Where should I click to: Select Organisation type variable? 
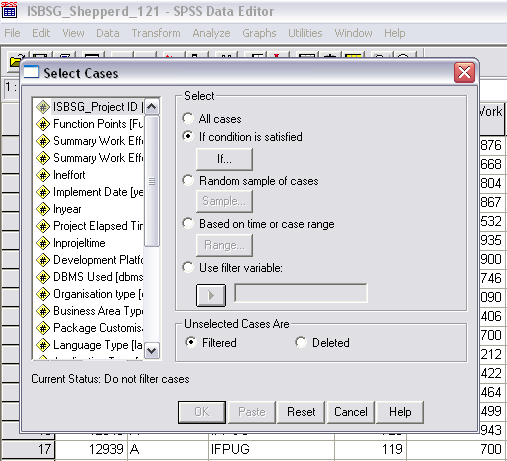pos(89,294)
